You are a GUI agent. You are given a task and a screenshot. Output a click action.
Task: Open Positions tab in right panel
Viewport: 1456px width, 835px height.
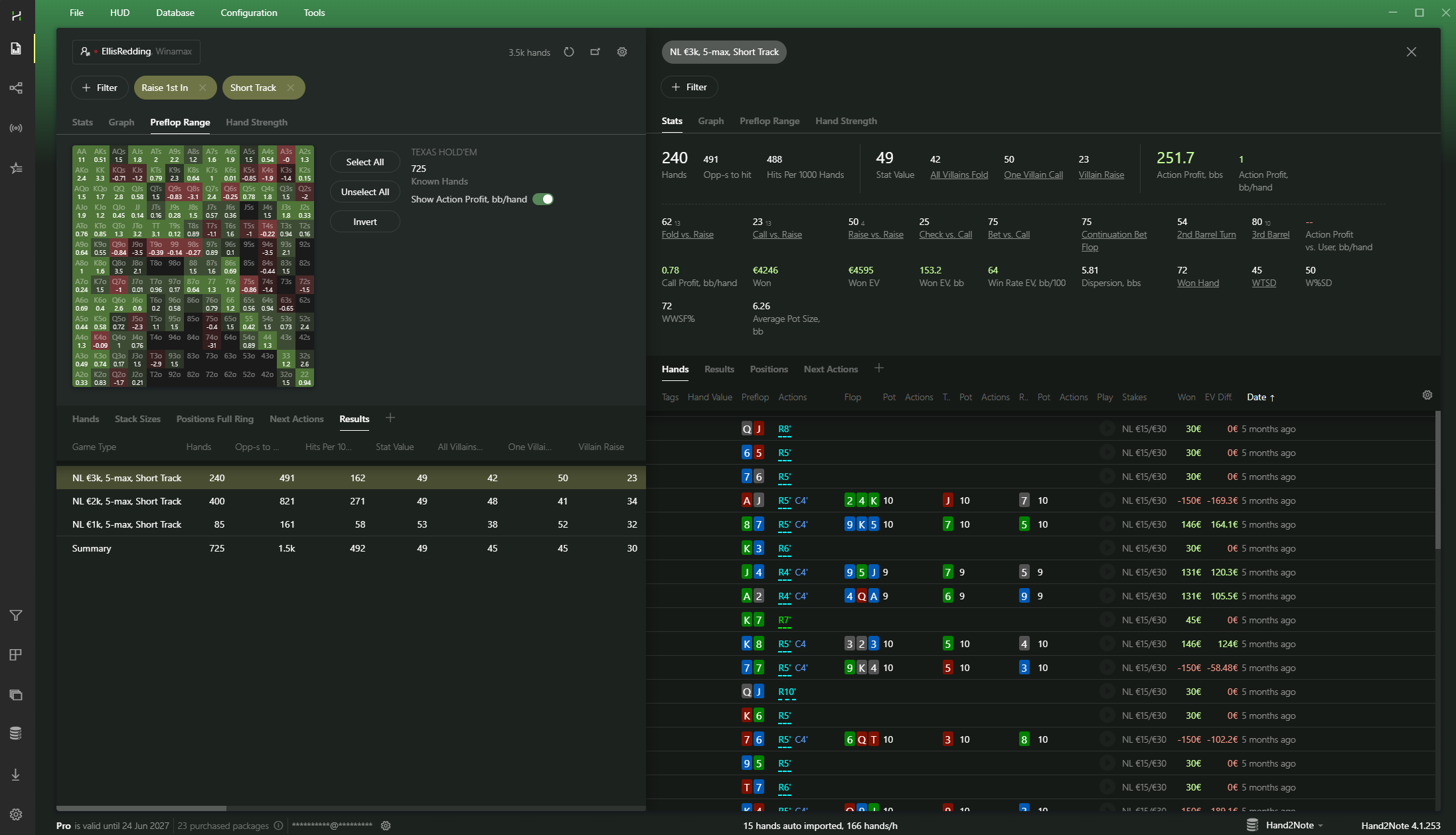click(x=769, y=369)
